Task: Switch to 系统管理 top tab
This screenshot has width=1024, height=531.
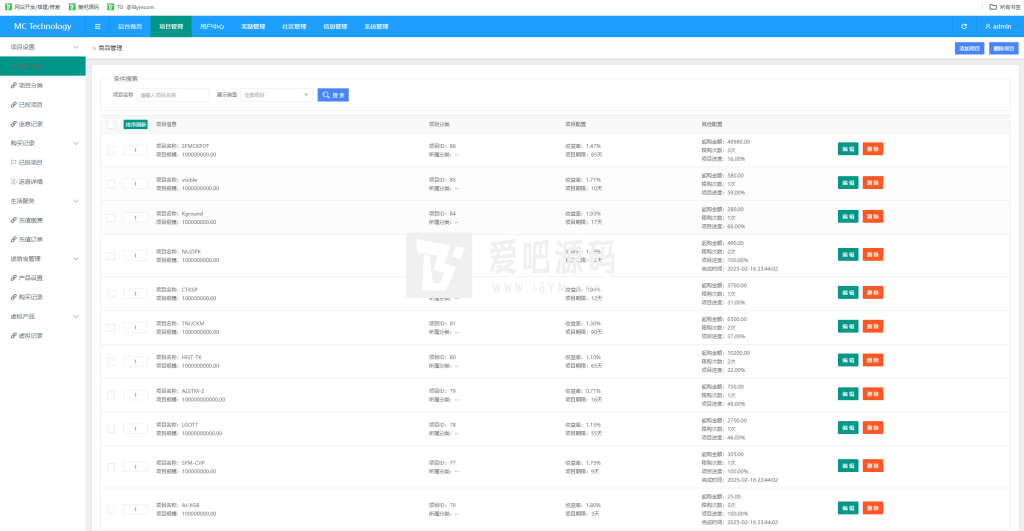Action: point(377,27)
